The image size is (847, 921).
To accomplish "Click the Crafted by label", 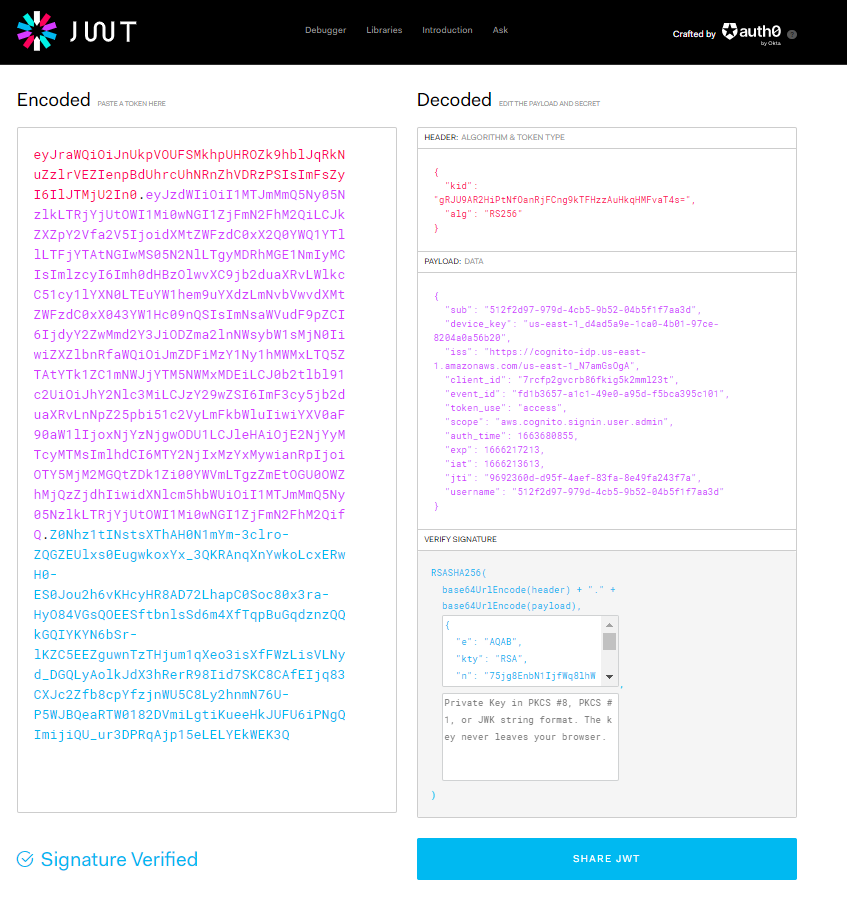I will coord(694,34).
